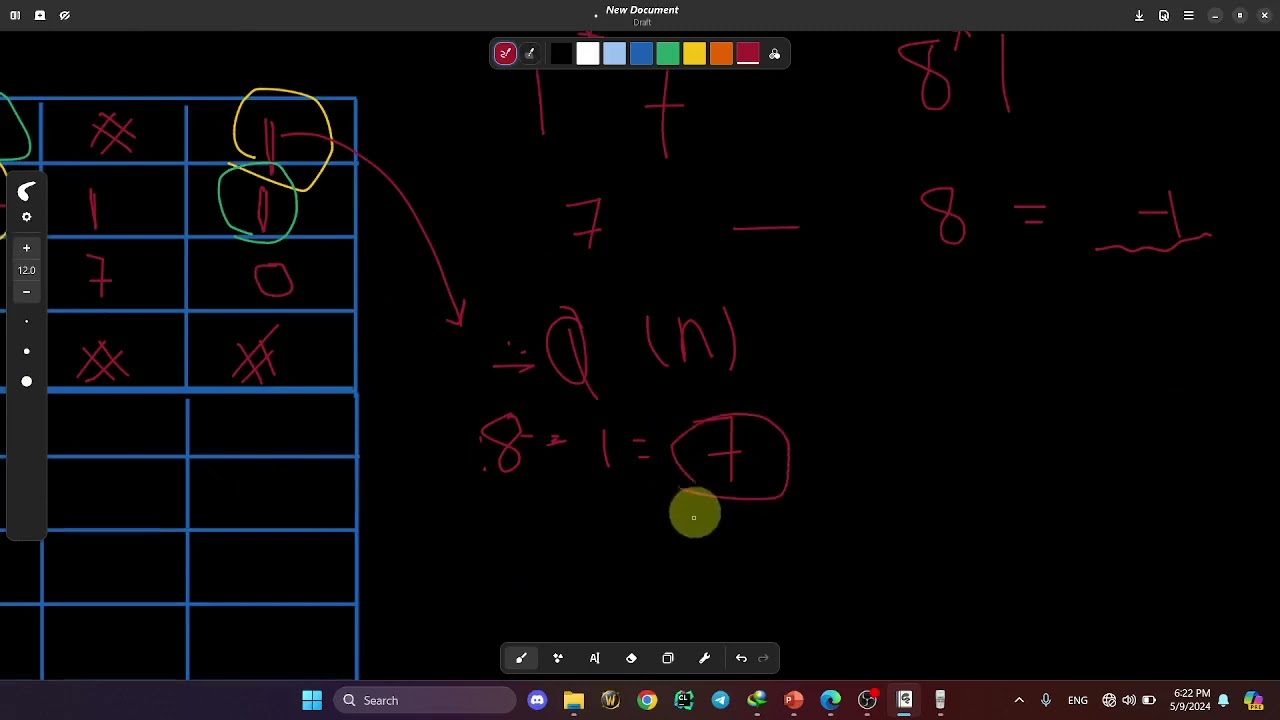Pick the orange color swatch
Screen dimensions: 1280x720
[x=721, y=54]
